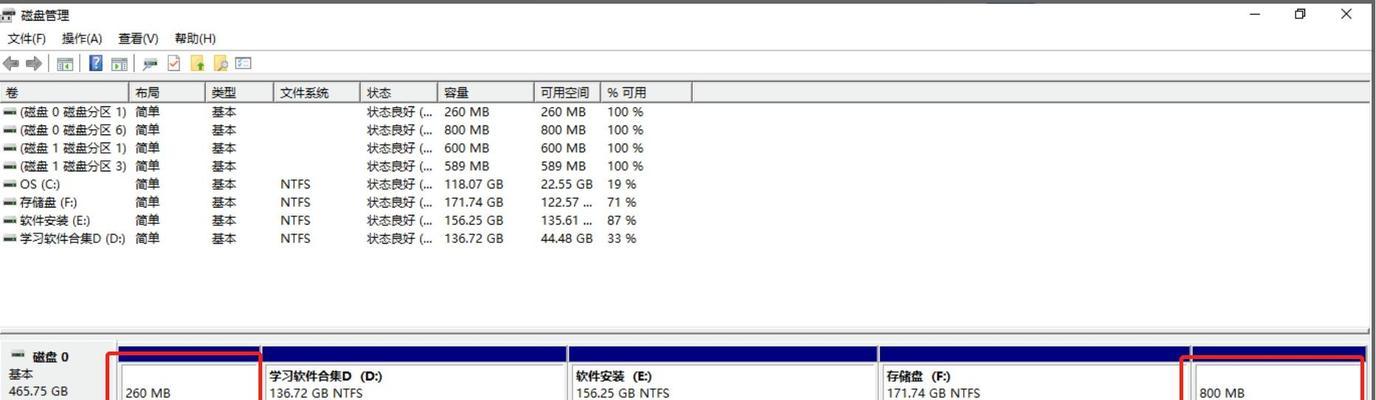Select the 存储盘 (F:) volume name

(x=48, y=202)
